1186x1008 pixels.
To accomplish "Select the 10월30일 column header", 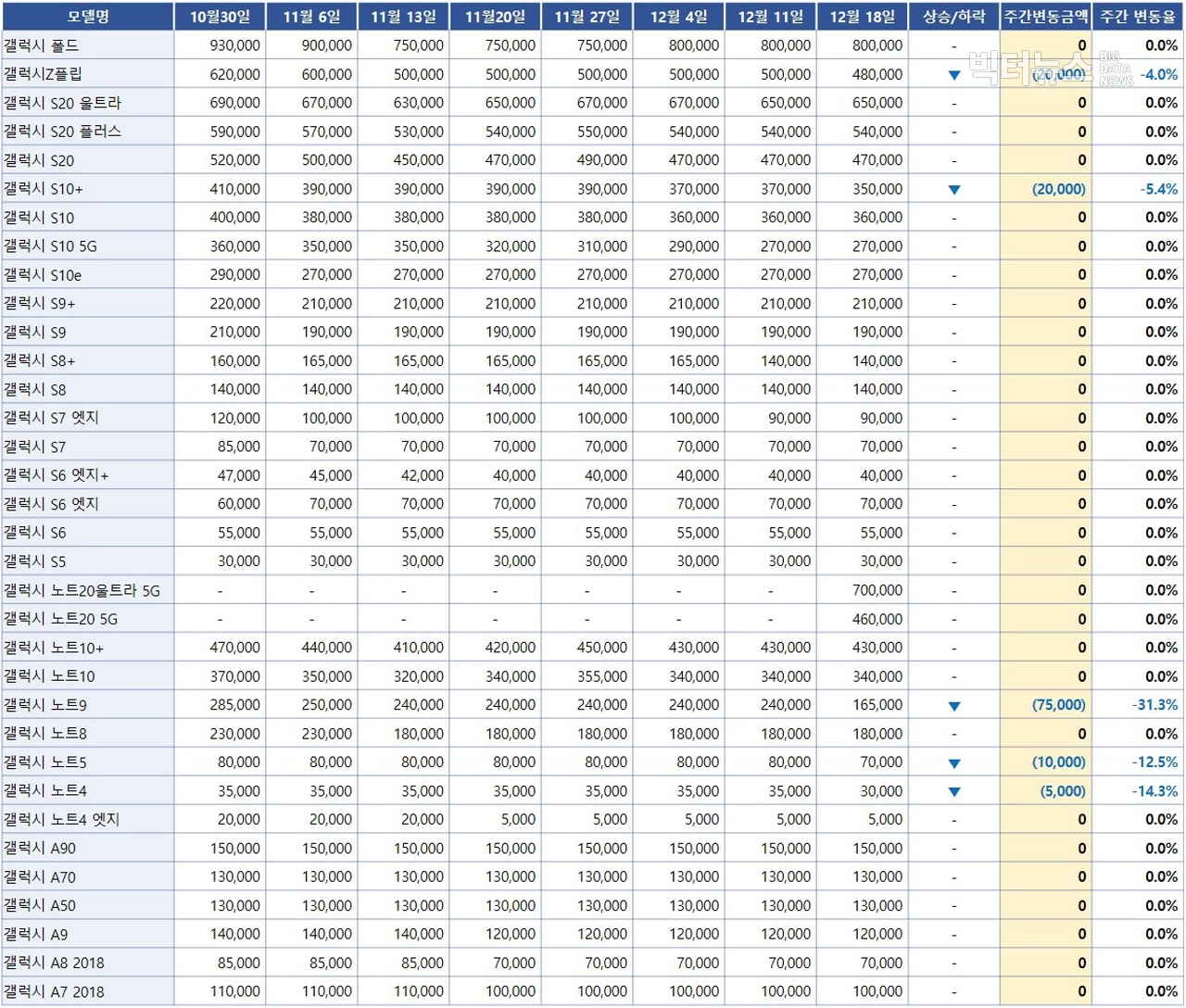I will tap(220, 17).
